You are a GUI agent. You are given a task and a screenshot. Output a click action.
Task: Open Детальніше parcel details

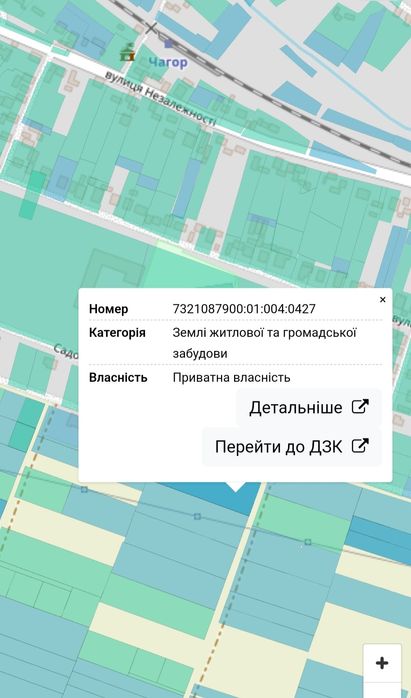[x=309, y=407]
